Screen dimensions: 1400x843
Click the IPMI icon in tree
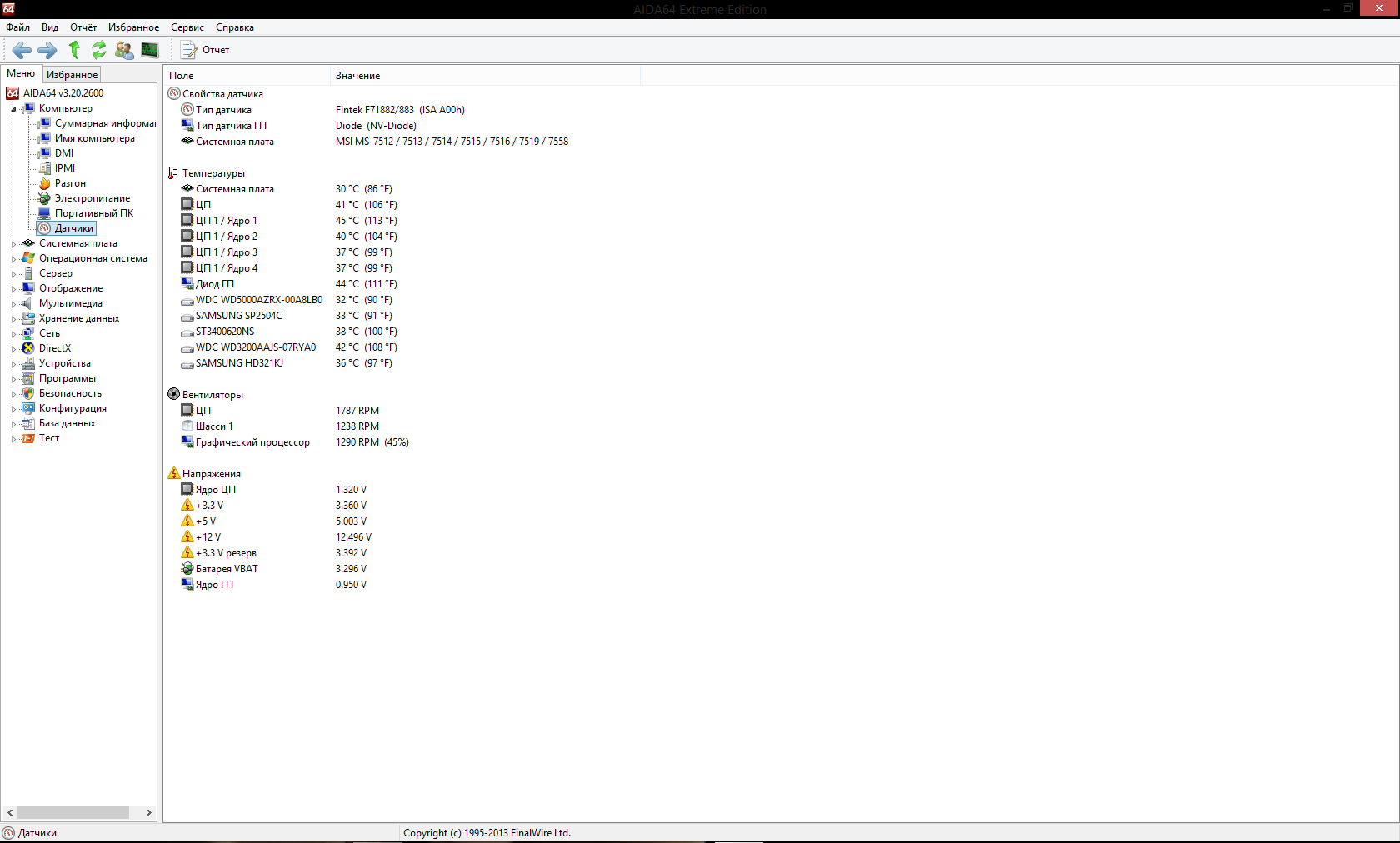point(45,168)
